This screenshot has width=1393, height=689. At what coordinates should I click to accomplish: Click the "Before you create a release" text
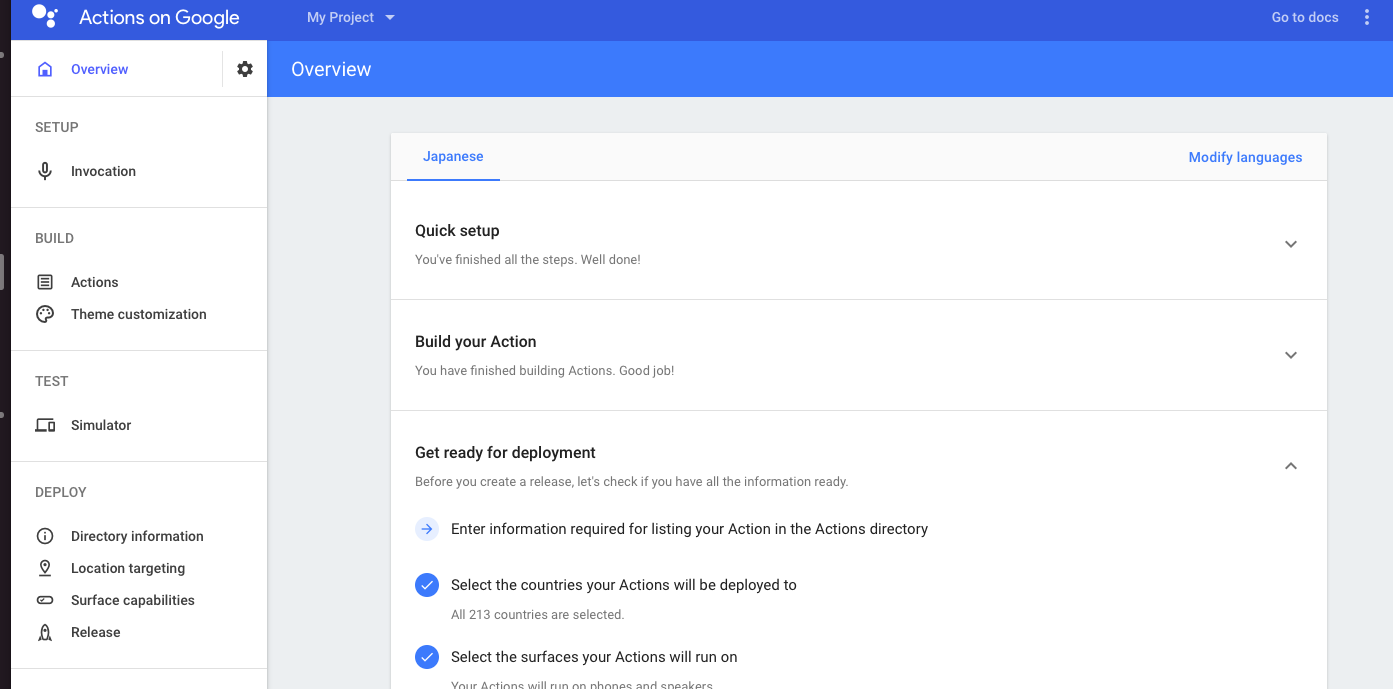coord(631,481)
